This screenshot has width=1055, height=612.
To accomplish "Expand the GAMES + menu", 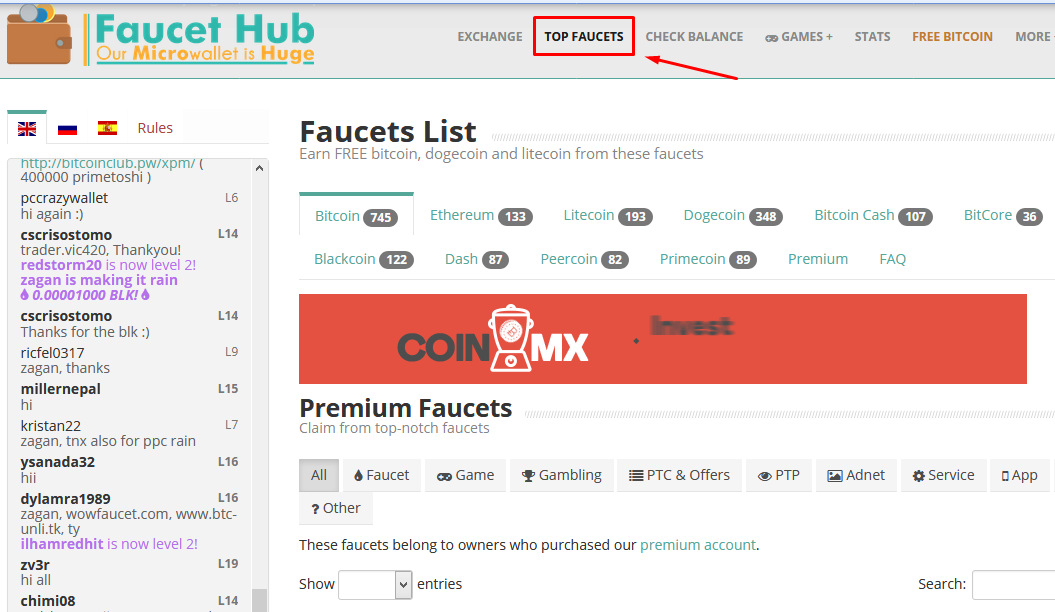I will (799, 37).
